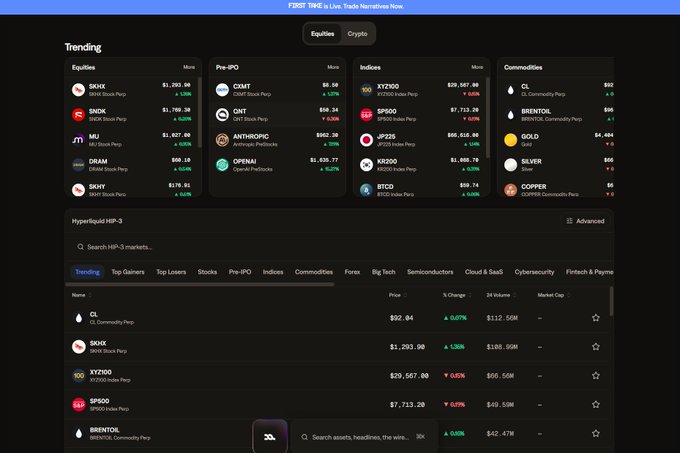
Task: Select the Semiconductors tab
Action: [430, 272]
